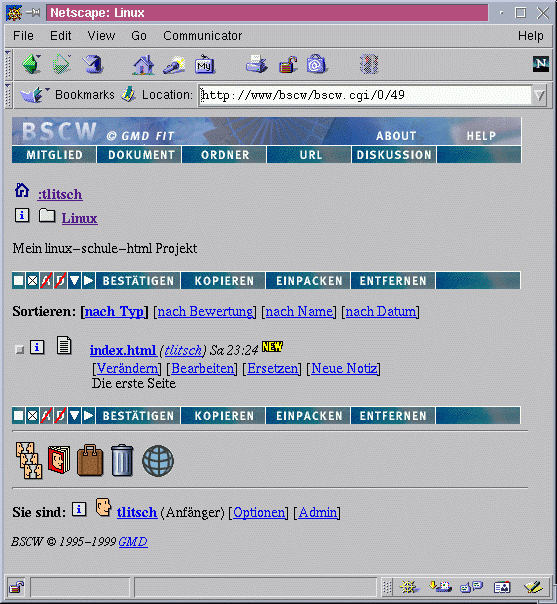Click the index.html document icon
This screenshot has width=557, height=604.
[64, 345]
